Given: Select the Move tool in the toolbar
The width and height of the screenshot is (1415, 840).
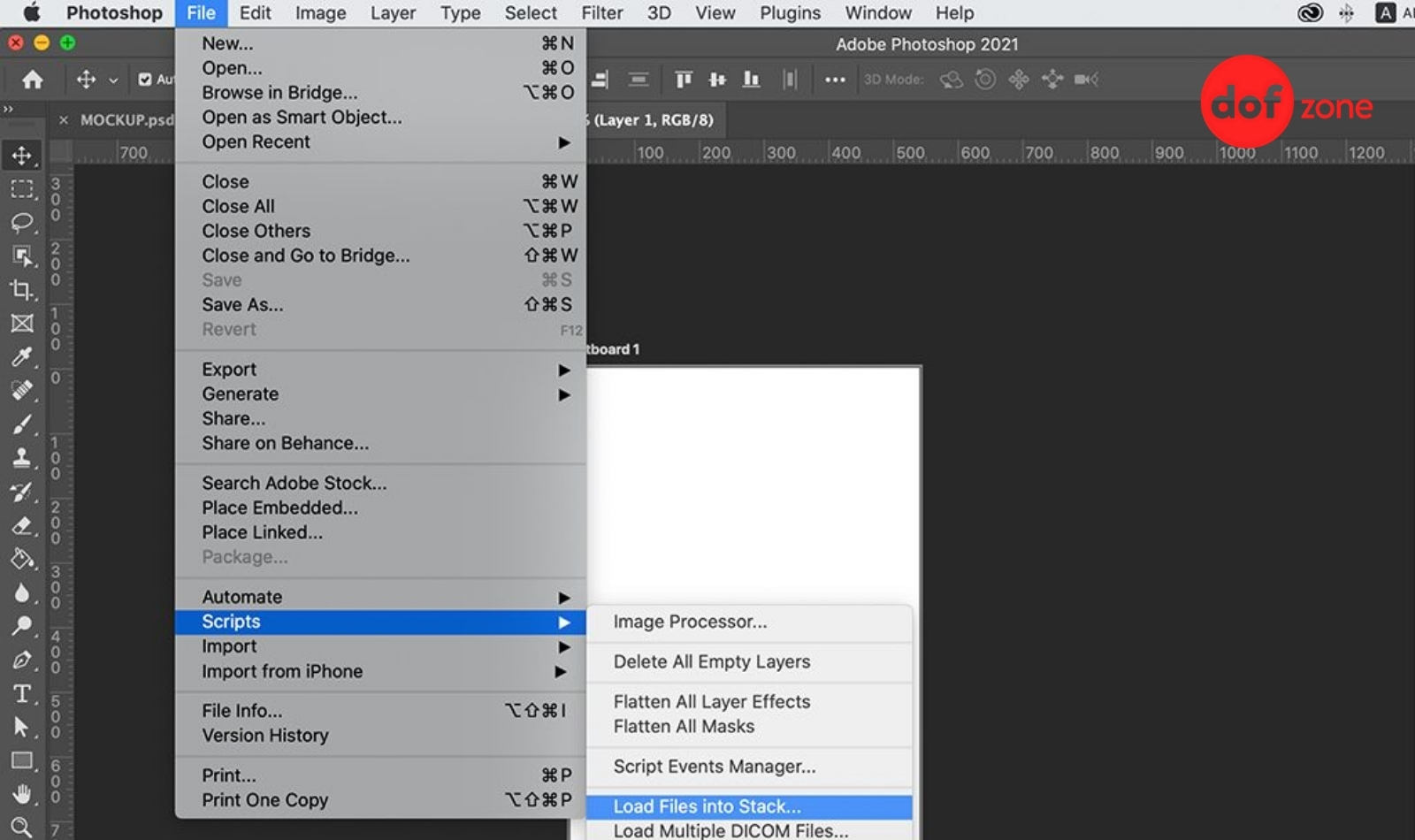Looking at the screenshot, I should [22, 156].
